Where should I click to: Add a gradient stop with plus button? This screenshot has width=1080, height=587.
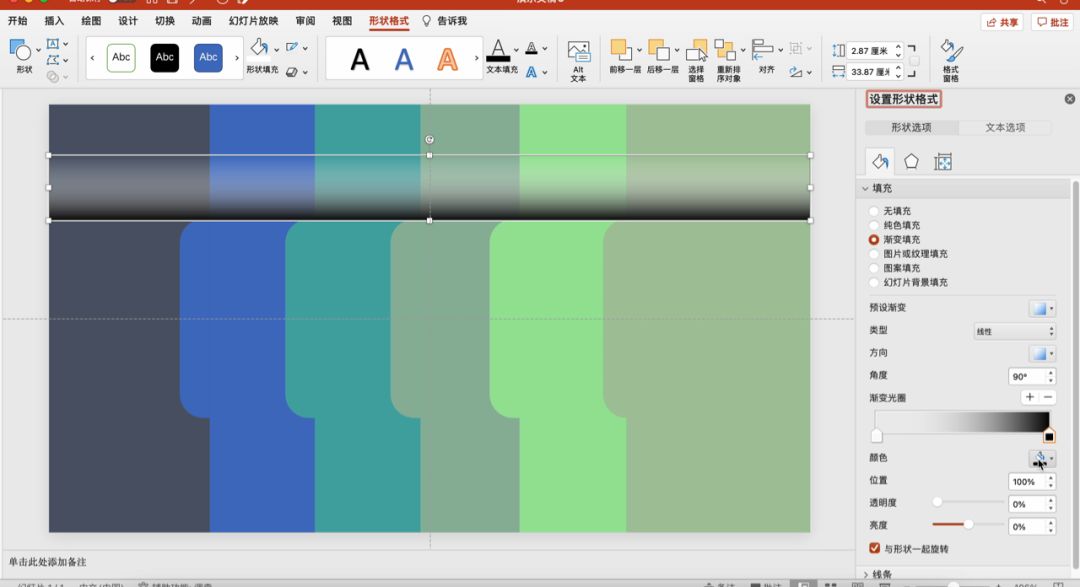tap(1030, 397)
